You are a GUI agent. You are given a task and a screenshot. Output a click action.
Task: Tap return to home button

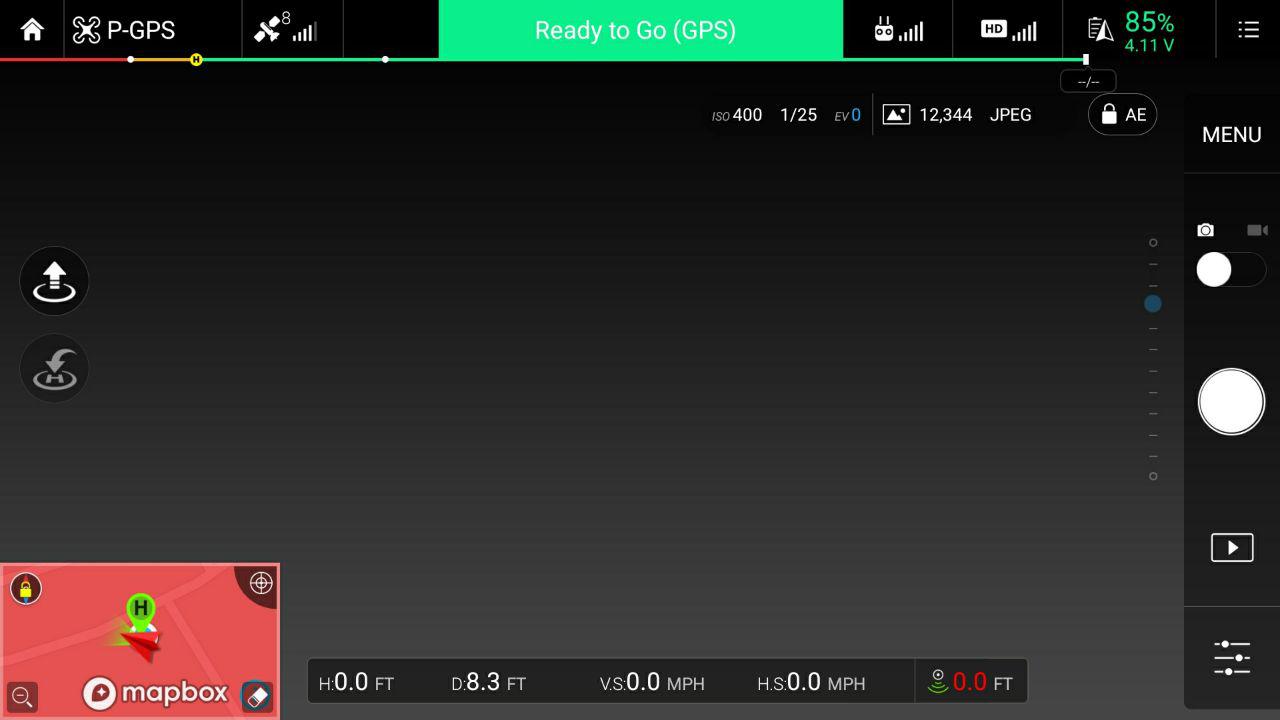[54, 368]
